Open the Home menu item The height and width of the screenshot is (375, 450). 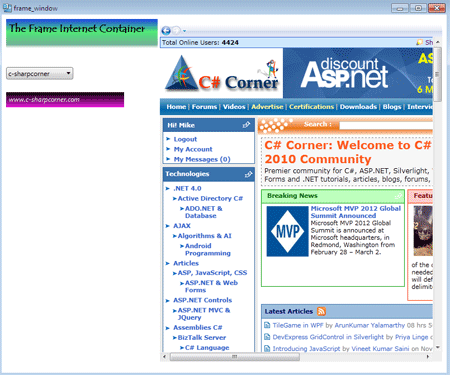click(x=176, y=107)
